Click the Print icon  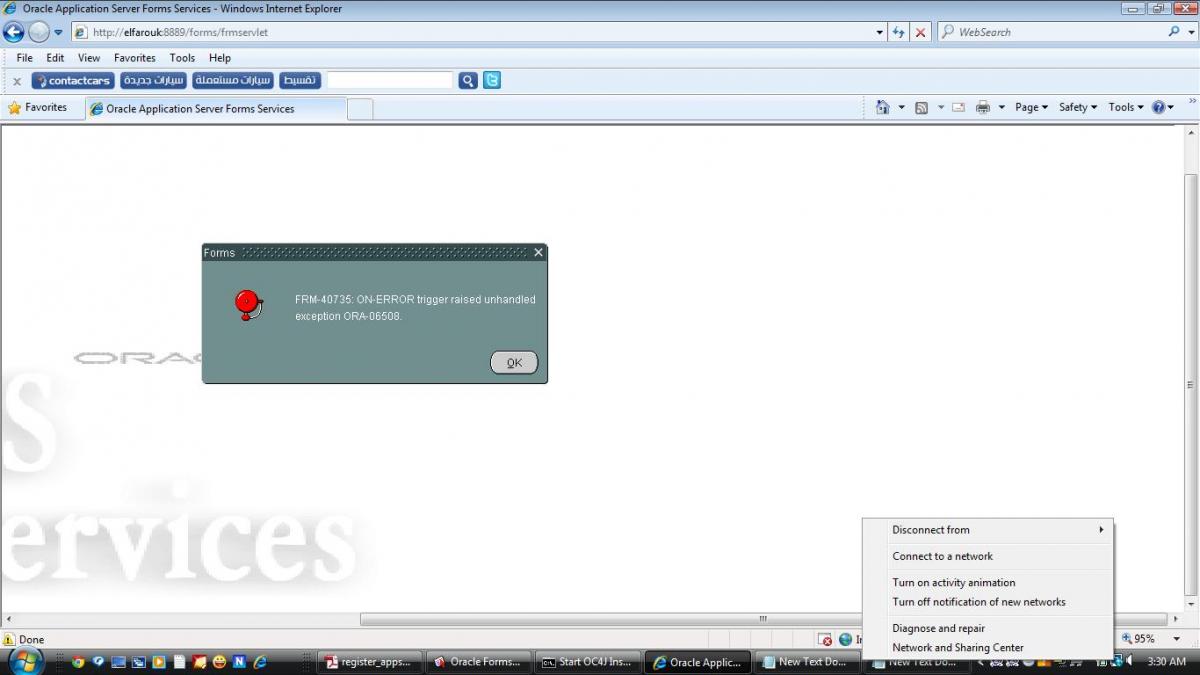[983, 107]
